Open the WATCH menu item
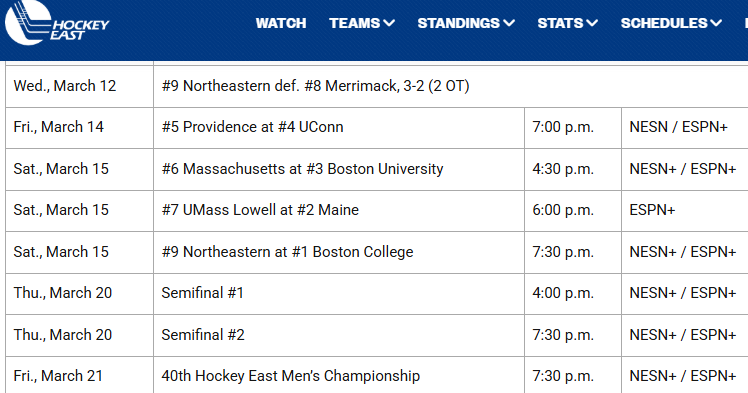This screenshot has height=393, width=748. pyautogui.click(x=280, y=23)
